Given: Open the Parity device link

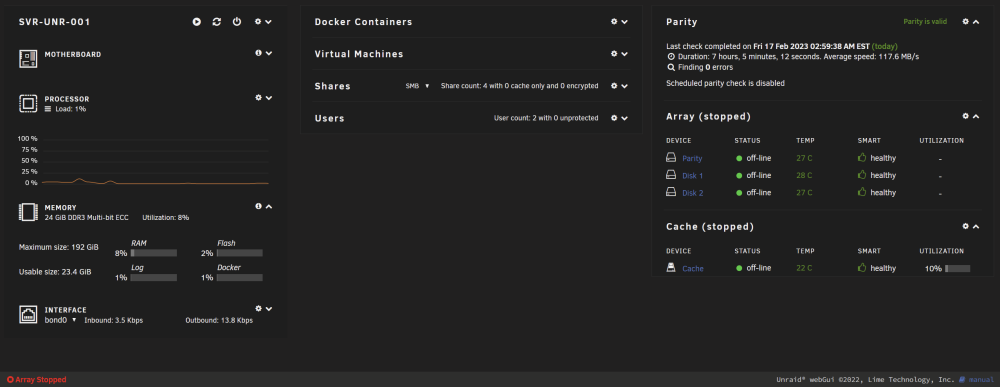Looking at the screenshot, I should 692,158.
